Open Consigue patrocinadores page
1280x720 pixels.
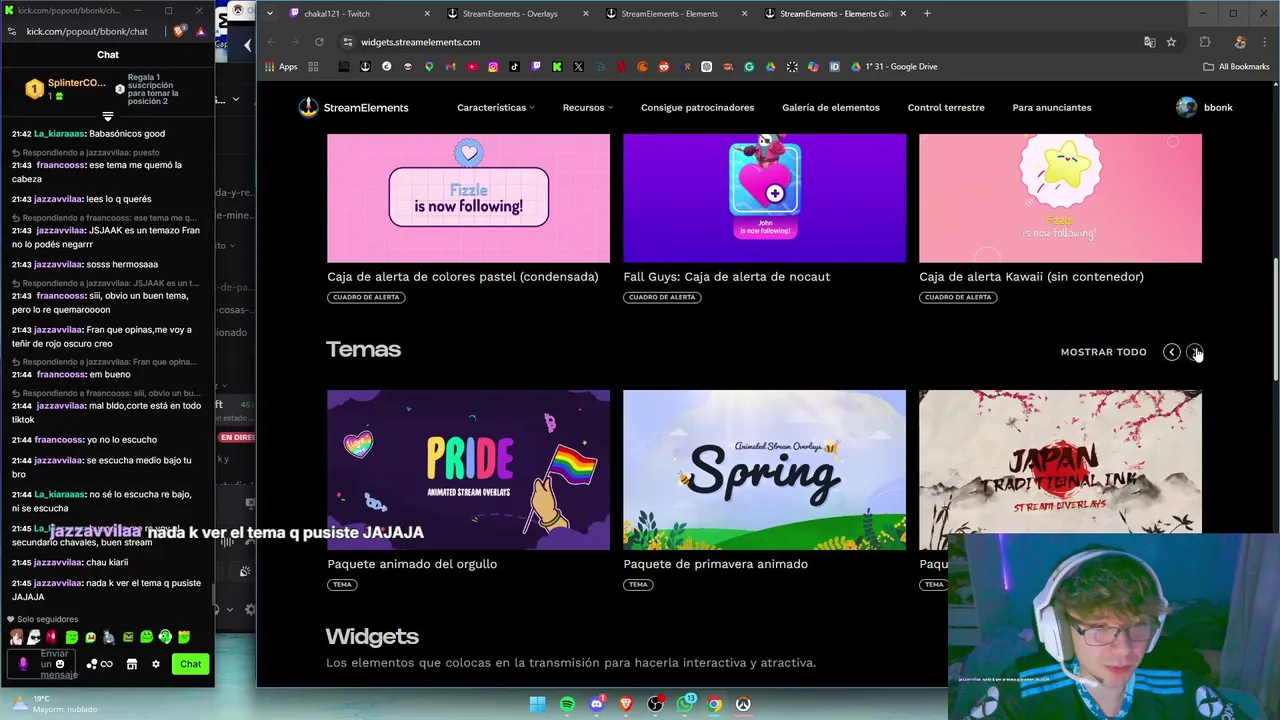[697, 107]
